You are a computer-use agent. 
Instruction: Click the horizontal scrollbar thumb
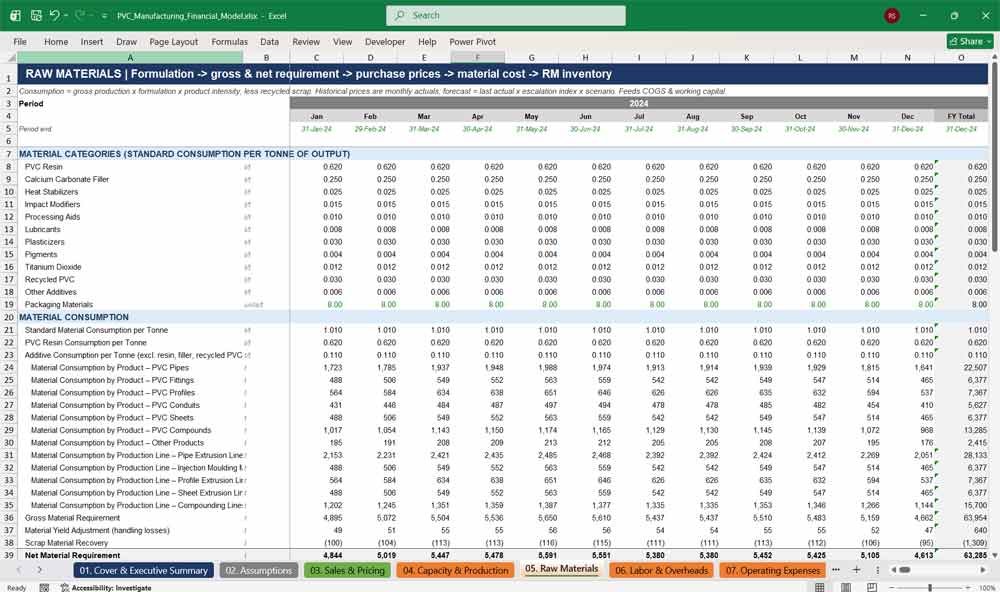(x=904, y=570)
